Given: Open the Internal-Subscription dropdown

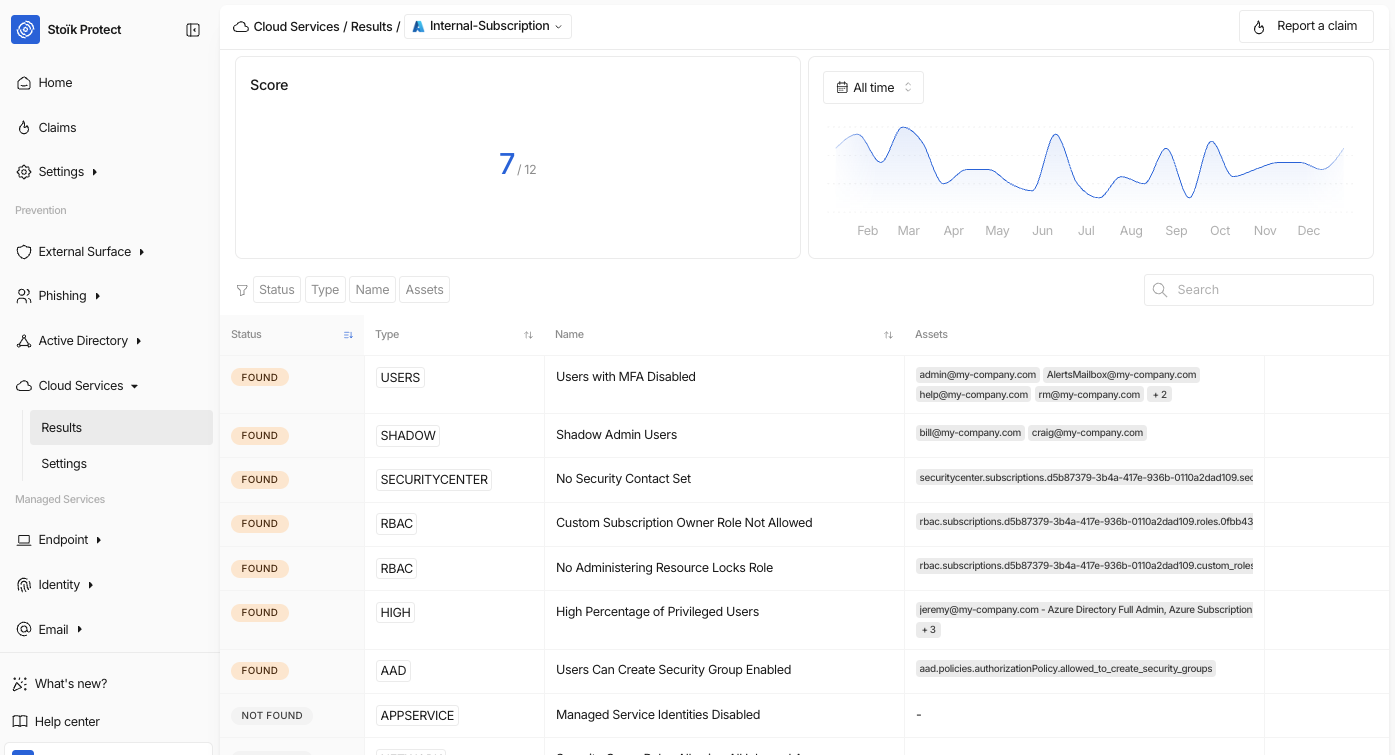Looking at the screenshot, I should coord(488,26).
